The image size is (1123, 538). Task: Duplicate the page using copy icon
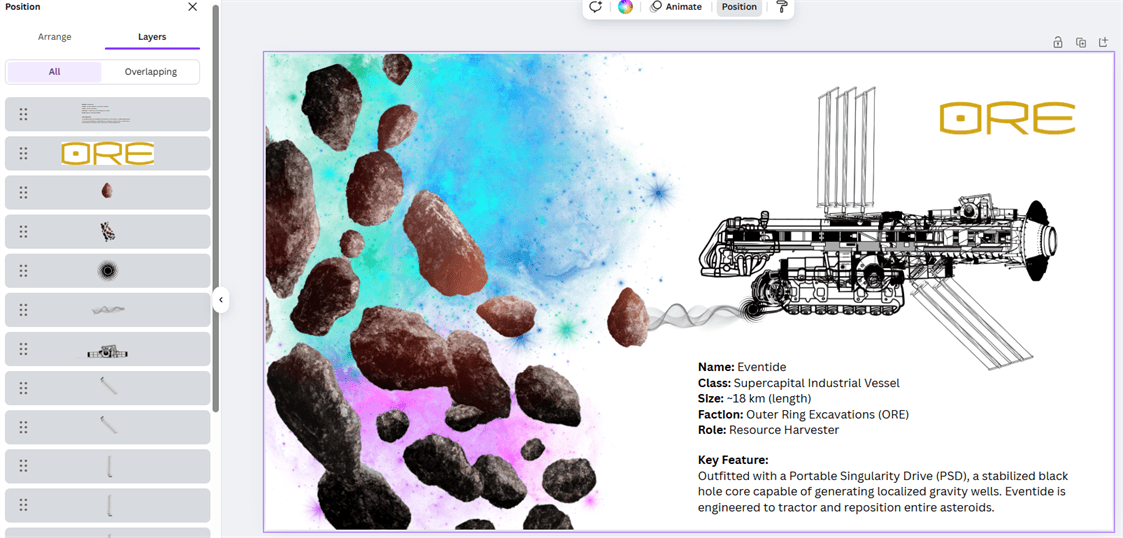click(1081, 42)
